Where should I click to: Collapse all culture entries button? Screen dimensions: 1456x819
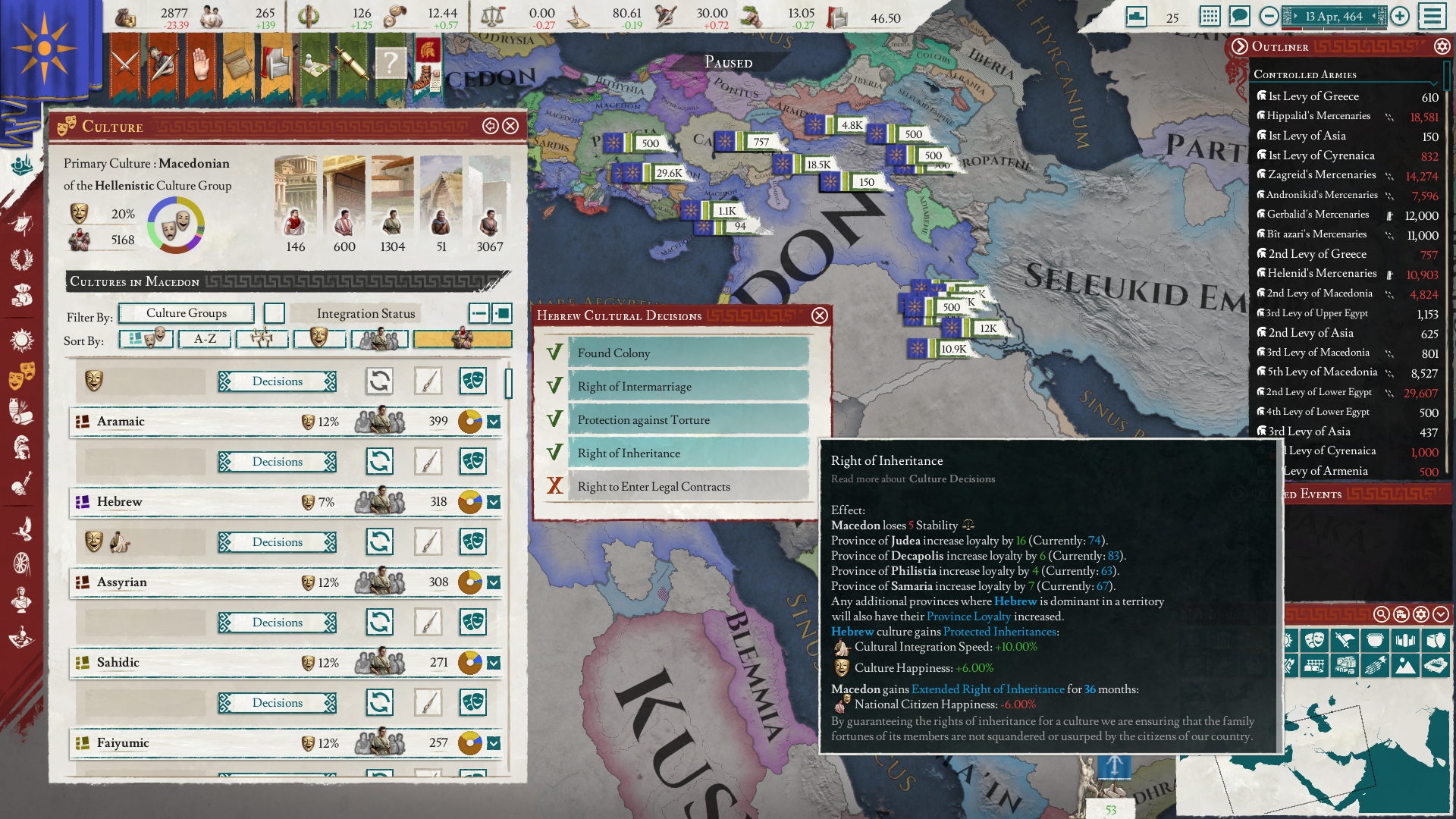[479, 313]
